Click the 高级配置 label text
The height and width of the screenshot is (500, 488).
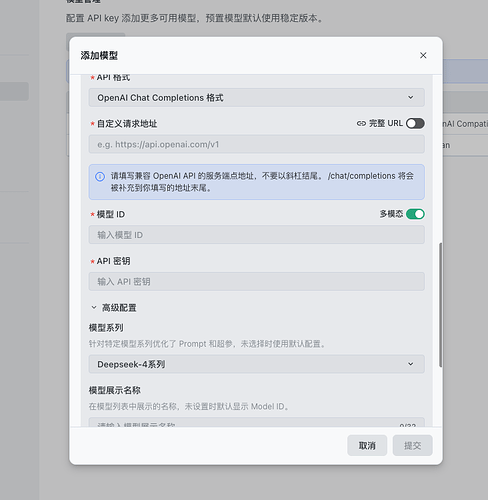click(119, 308)
